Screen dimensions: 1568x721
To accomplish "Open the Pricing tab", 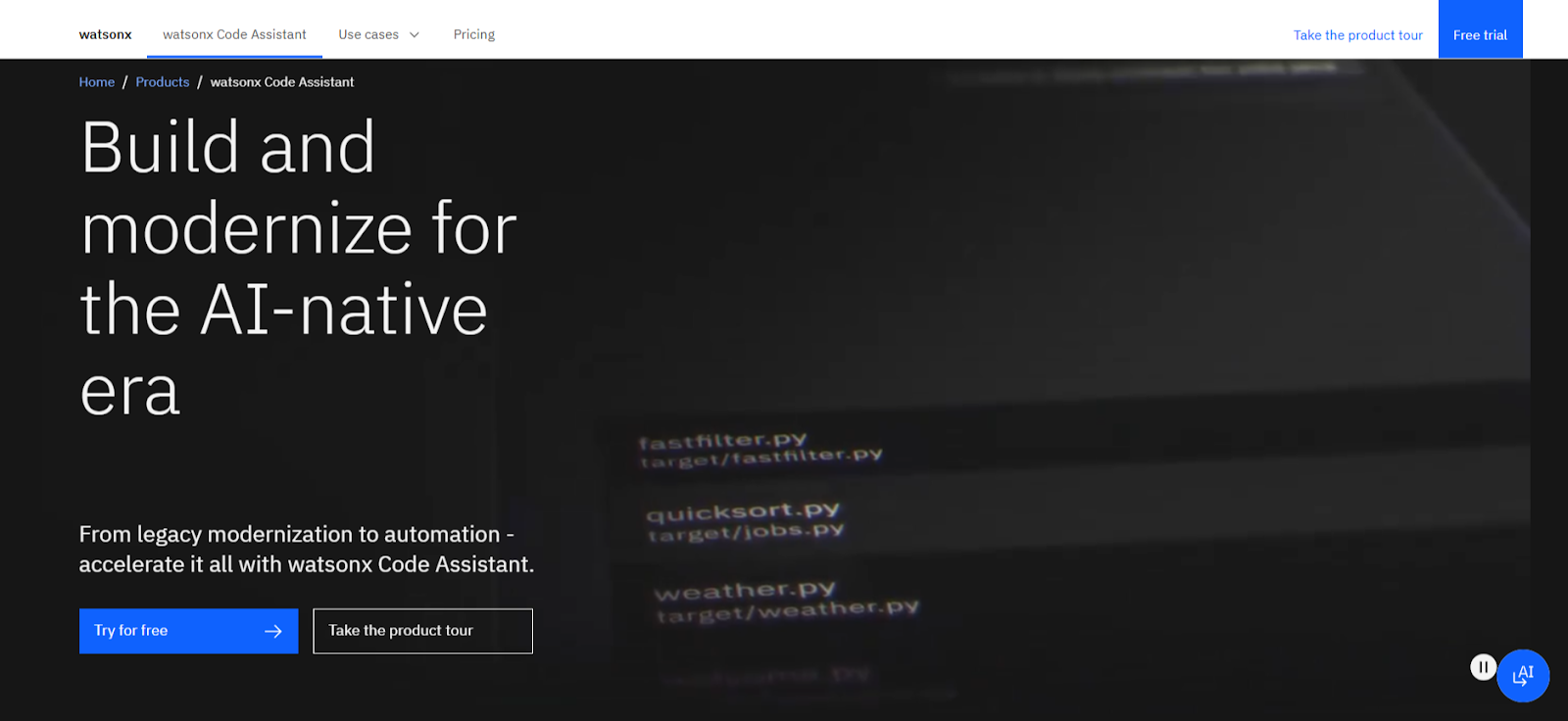I will click(474, 34).
